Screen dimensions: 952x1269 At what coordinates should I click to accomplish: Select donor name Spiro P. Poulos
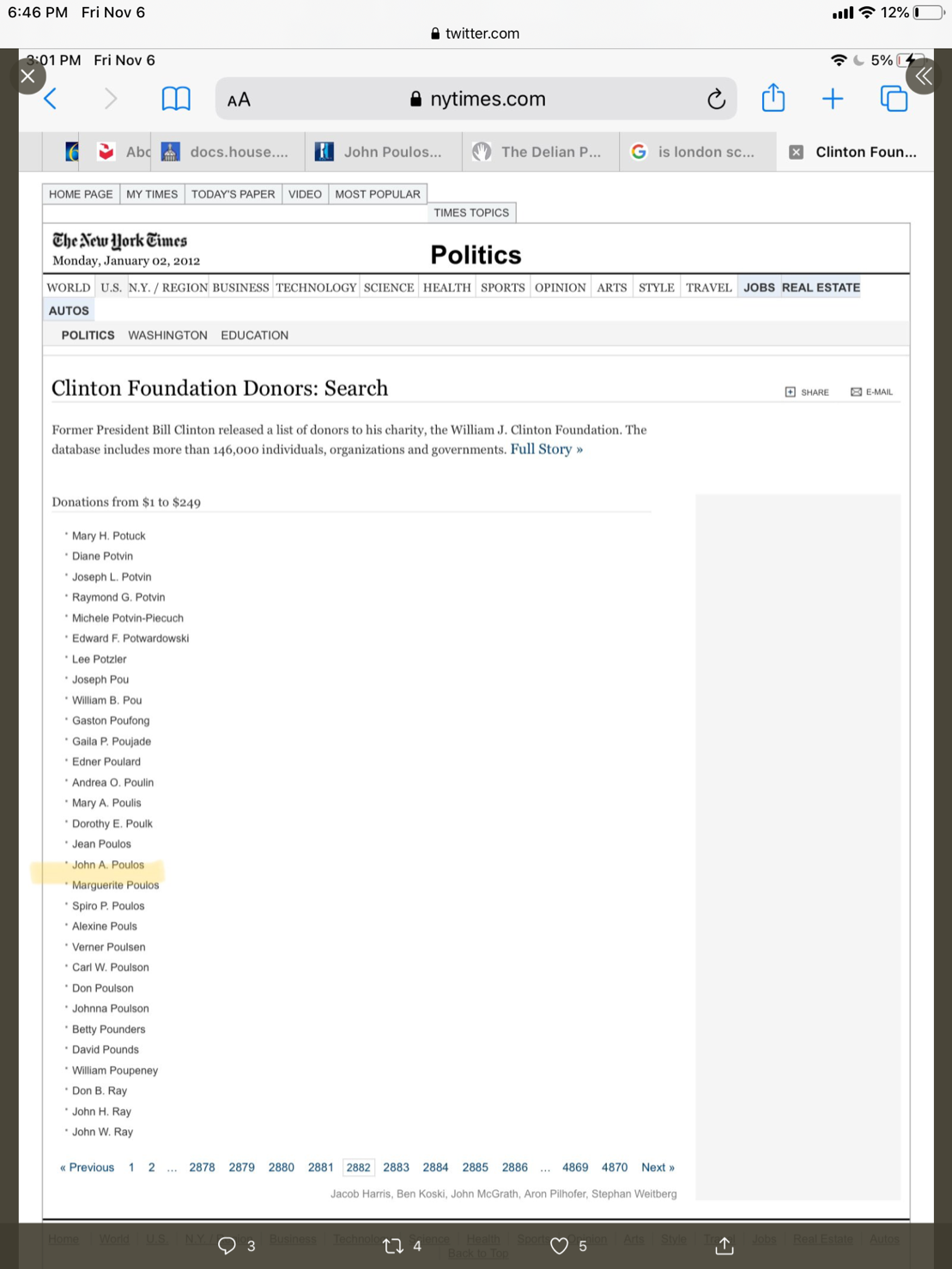pos(108,906)
